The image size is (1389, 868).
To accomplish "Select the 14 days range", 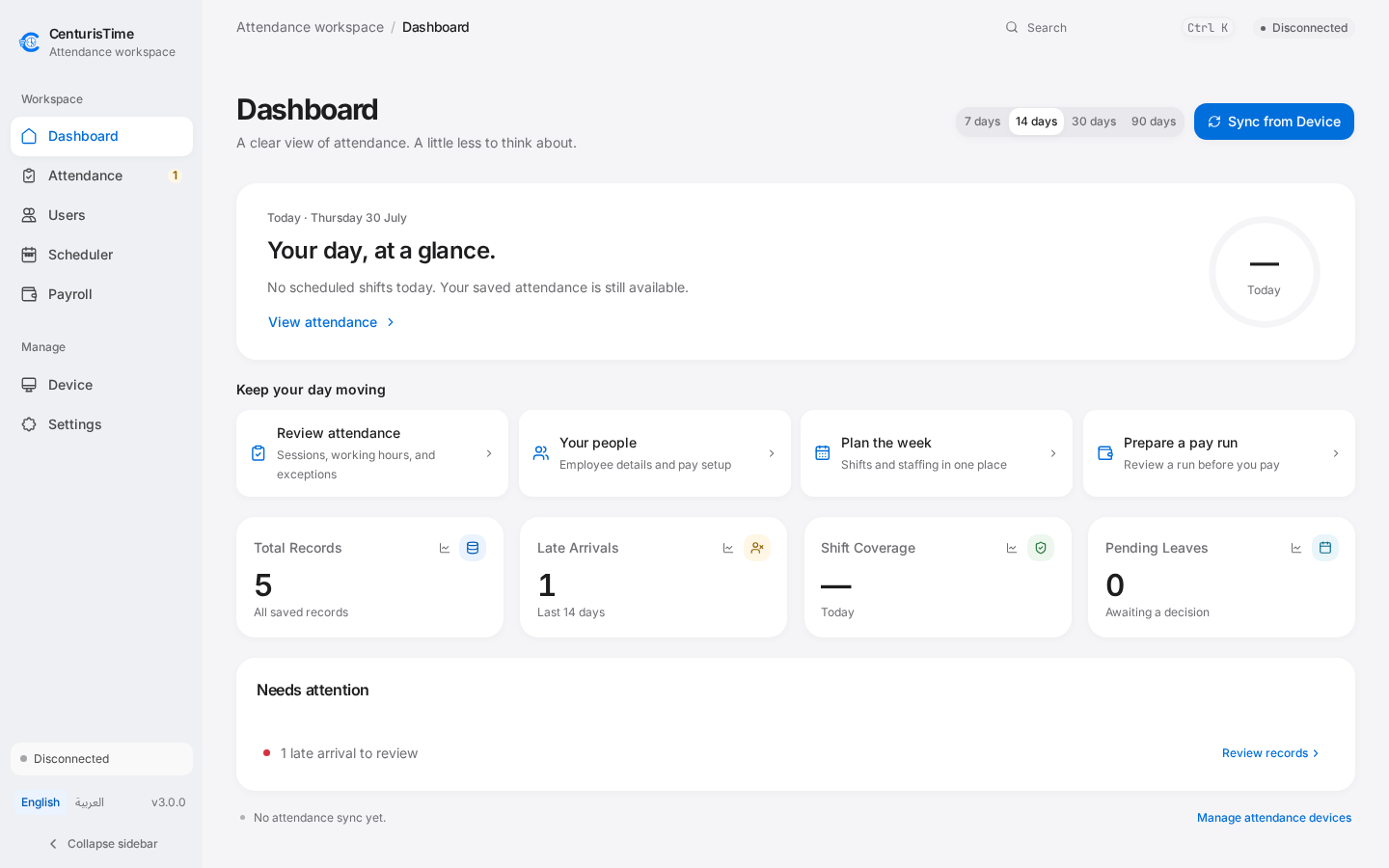I will (x=1037, y=122).
